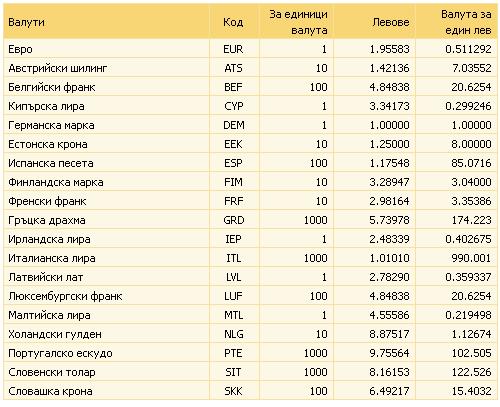
Task: Click the Валута за един лев header
Action: (466, 22)
